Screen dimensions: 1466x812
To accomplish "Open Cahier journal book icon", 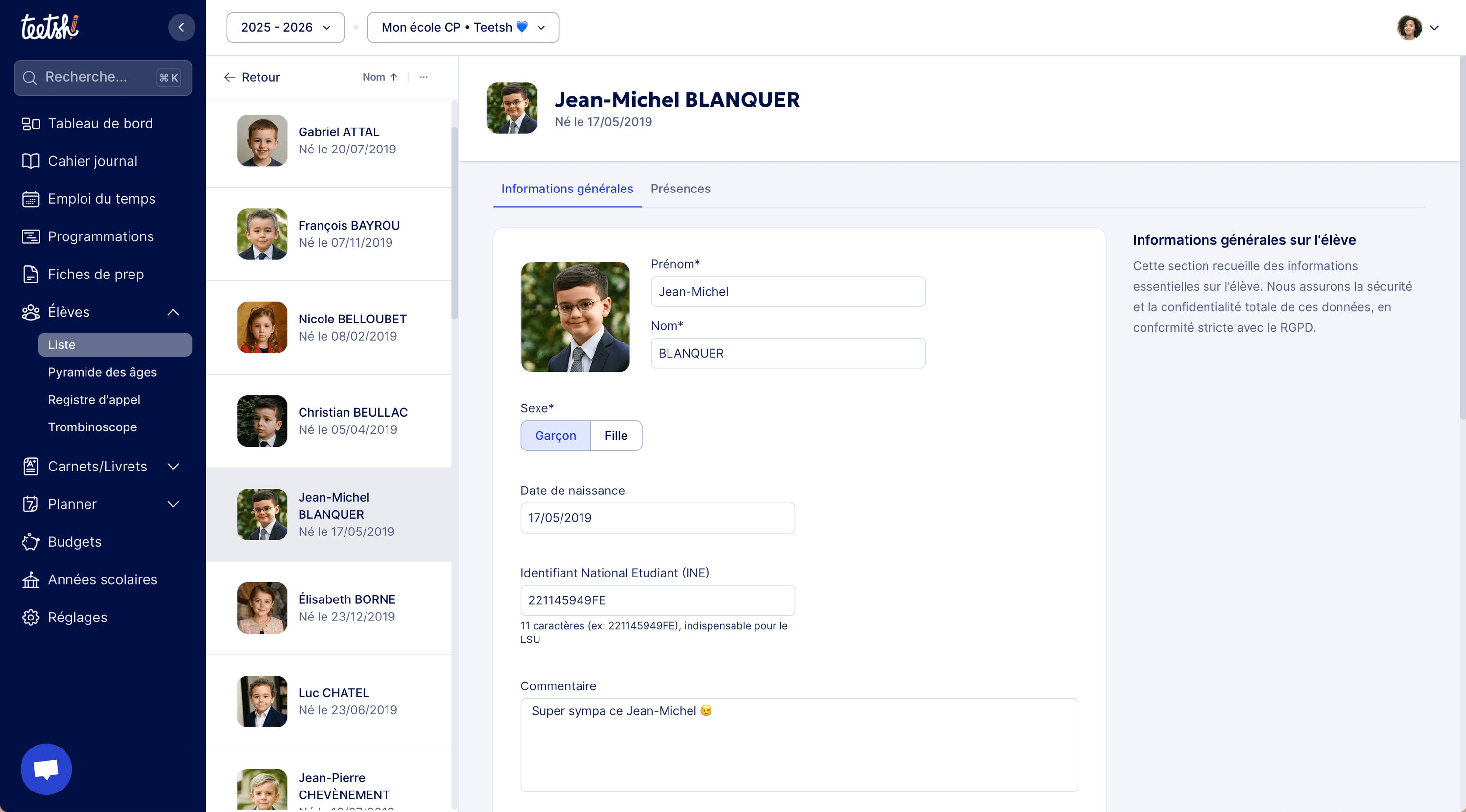I will tap(31, 161).
